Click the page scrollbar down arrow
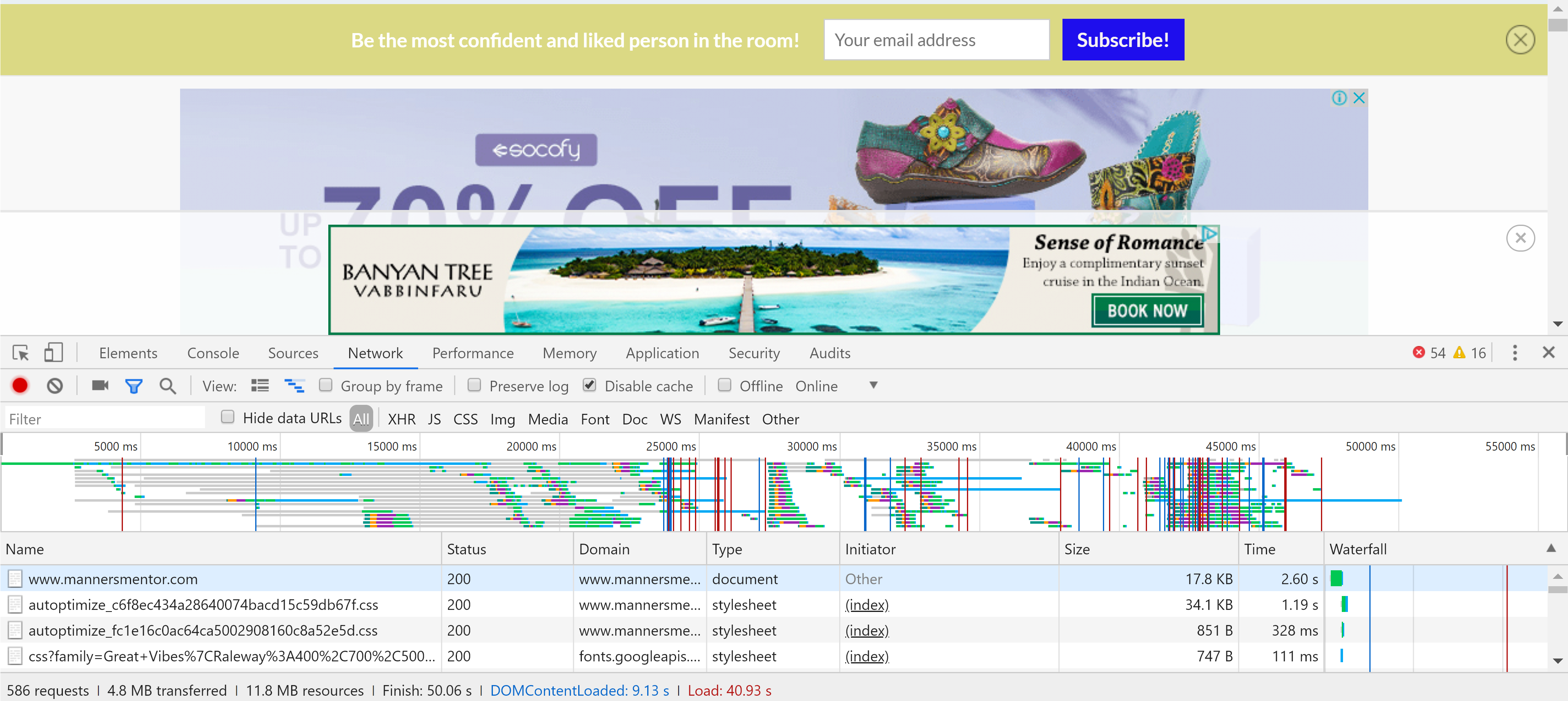The width and height of the screenshot is (1568, 701). (x=1558, y=324)
